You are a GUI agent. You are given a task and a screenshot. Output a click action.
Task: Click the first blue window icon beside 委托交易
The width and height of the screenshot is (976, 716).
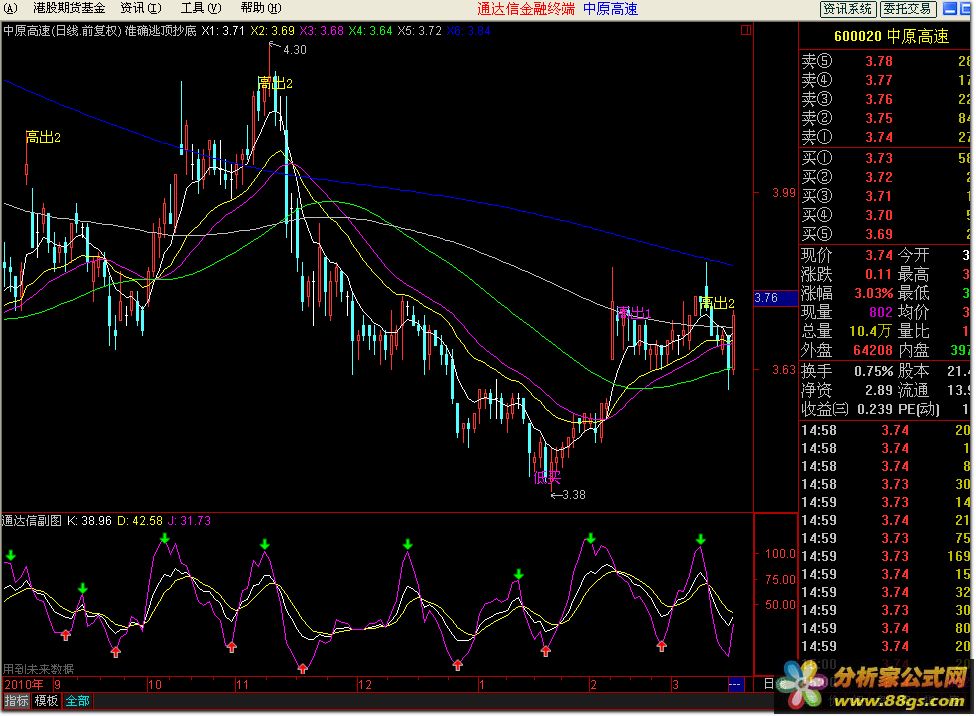pyautogui.click(x=950, y=9)
